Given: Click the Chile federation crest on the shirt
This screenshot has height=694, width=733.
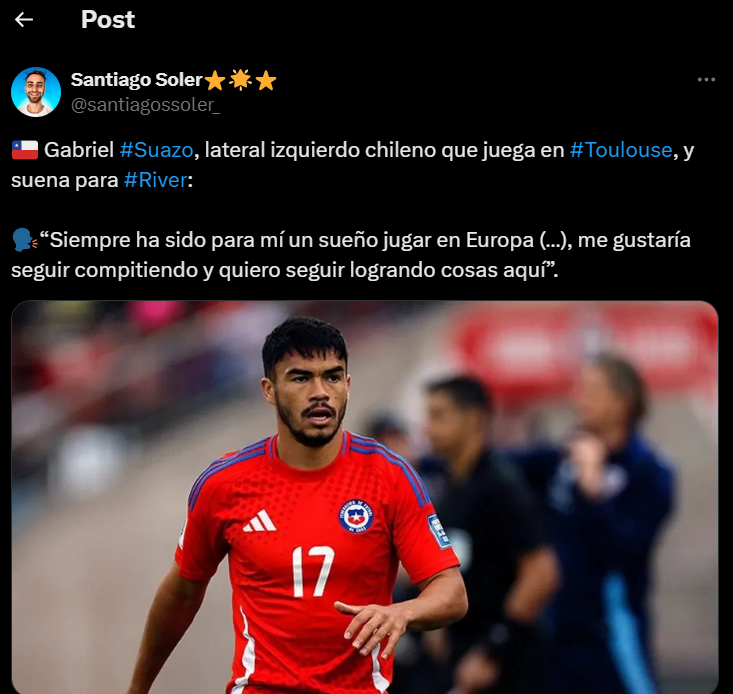Looking at the screenshot, I should 356,516.
